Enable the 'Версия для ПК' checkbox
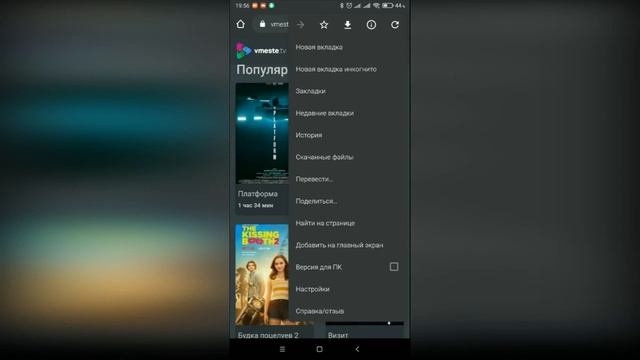The width and height of the screenshot is (640, 360). coord(394,267)
